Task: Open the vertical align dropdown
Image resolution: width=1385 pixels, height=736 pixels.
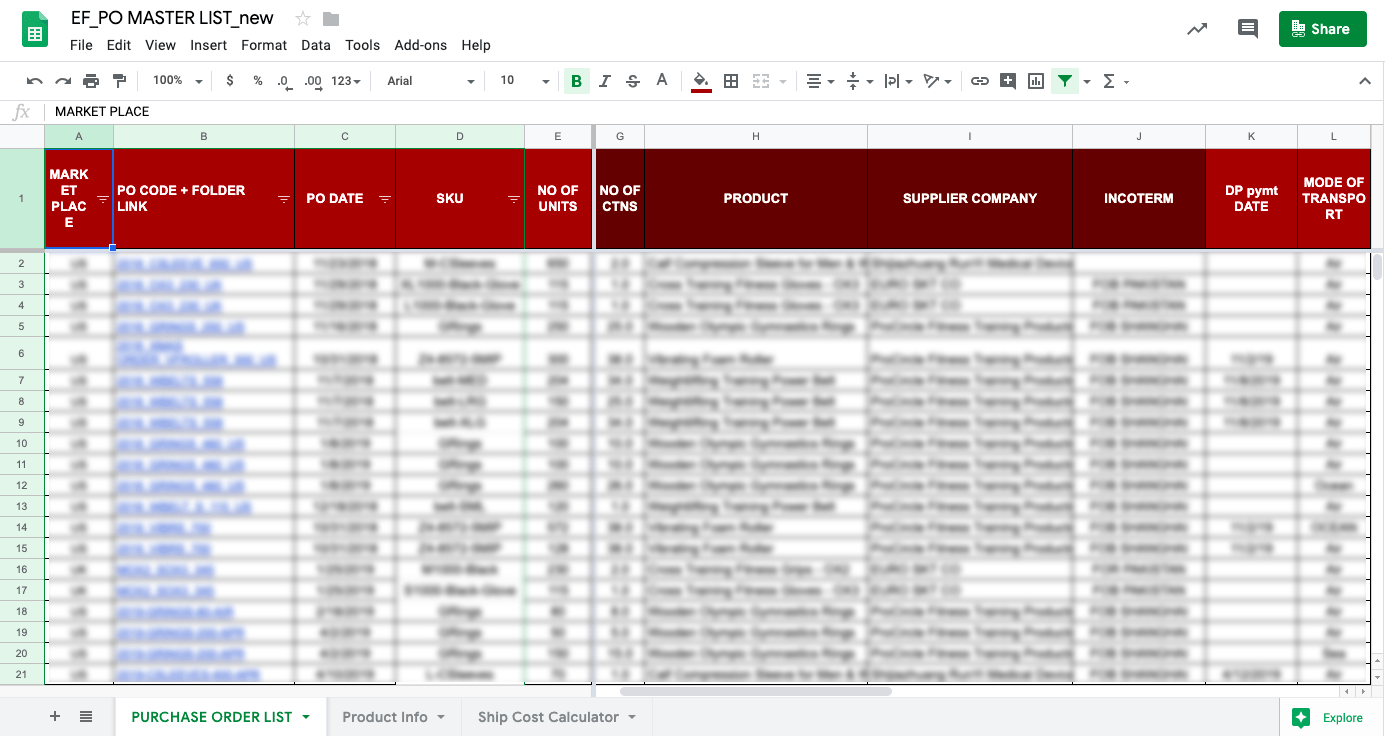Action: click(x=859, y=81)
